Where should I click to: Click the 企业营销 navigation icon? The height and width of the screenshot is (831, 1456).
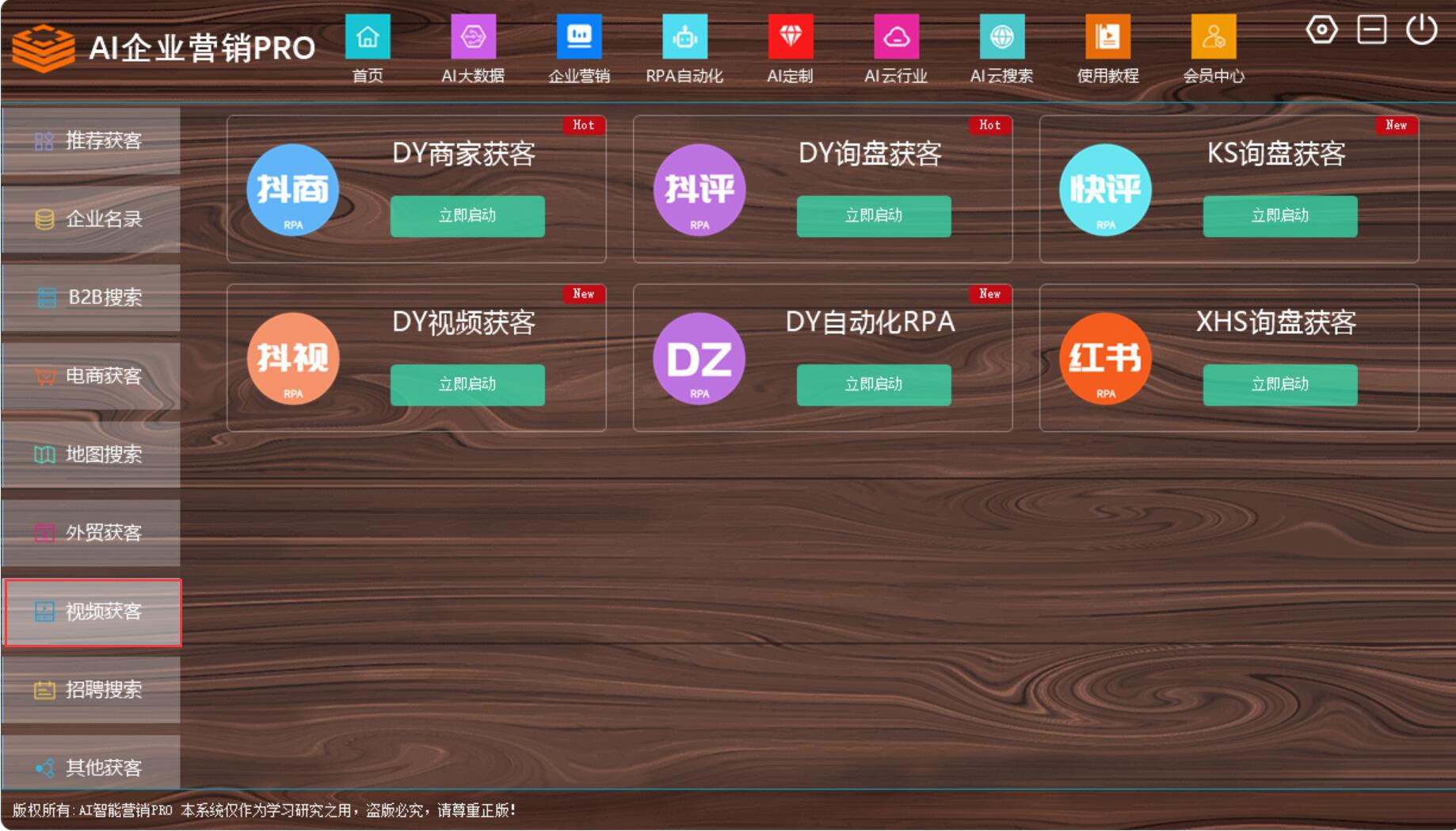coord(579,37)
